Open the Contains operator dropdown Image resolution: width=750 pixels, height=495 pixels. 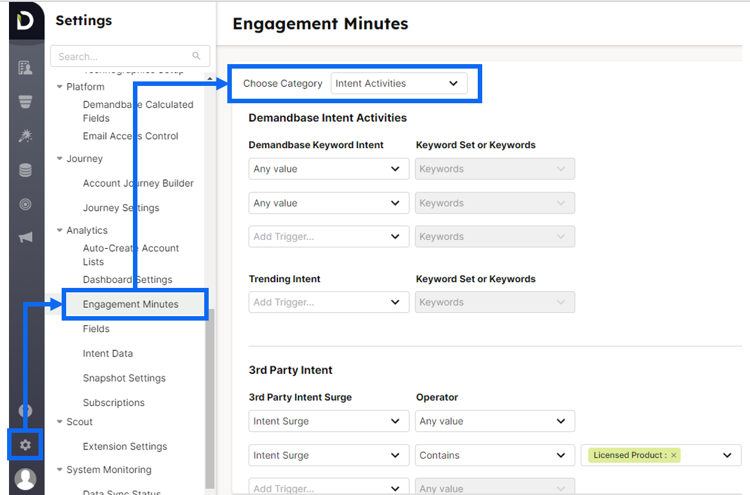[x=495, y=455]
